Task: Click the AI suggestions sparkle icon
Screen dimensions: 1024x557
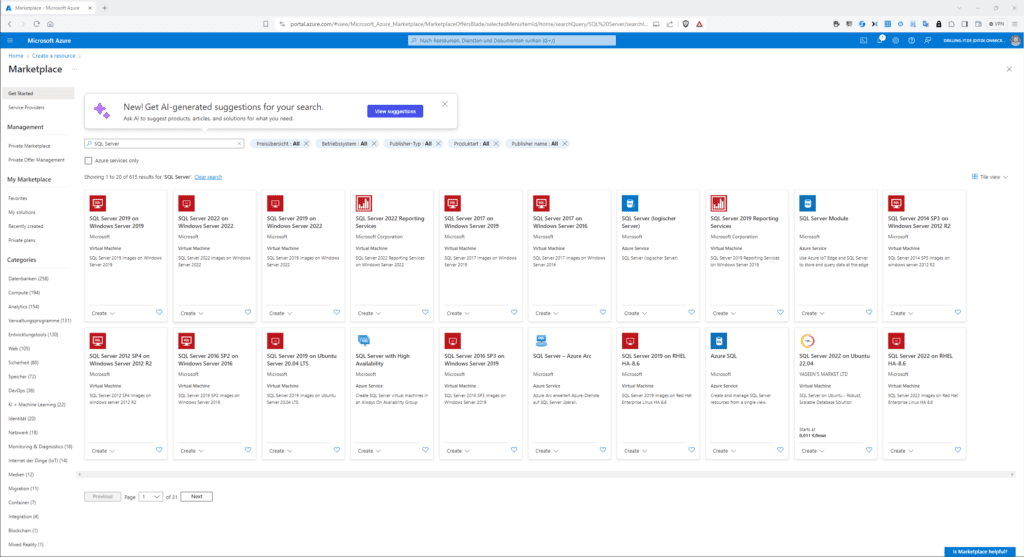Action: coord(102,110)
